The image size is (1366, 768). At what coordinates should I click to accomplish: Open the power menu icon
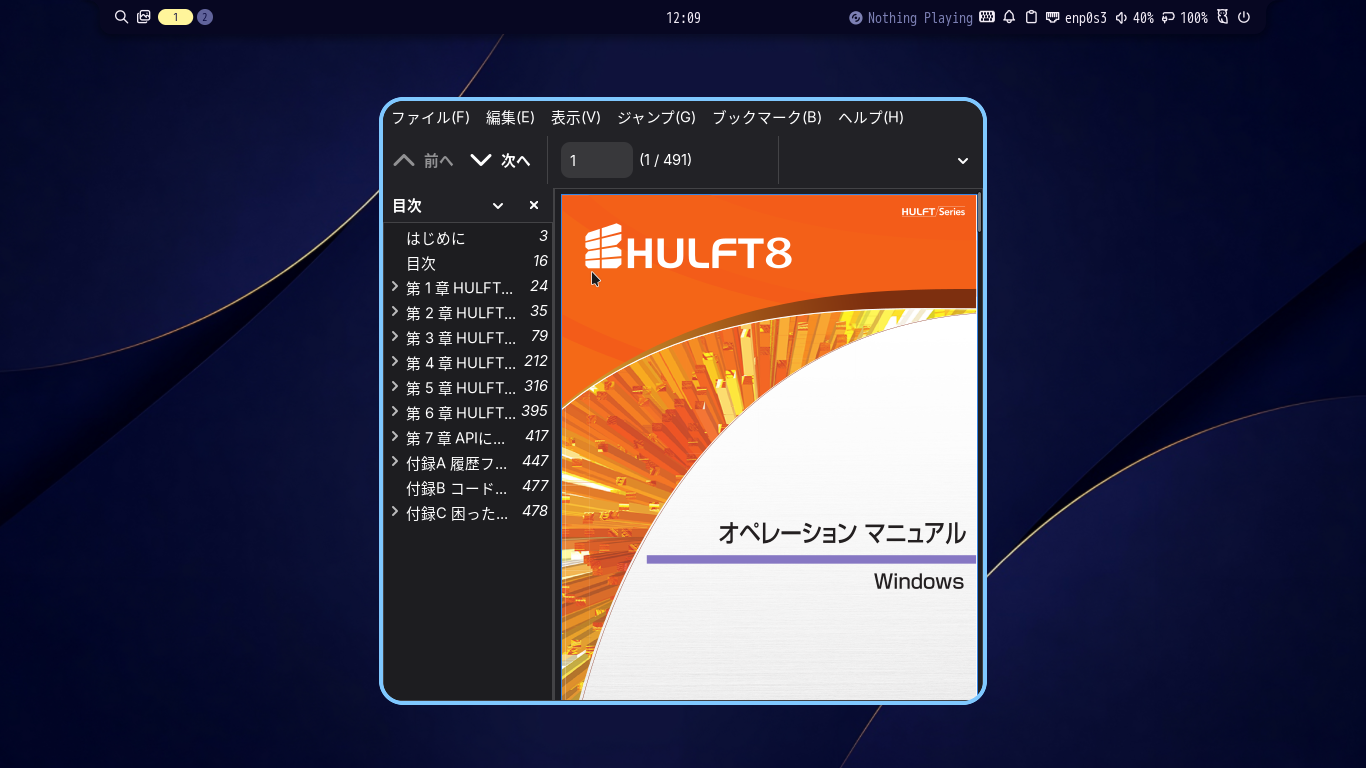pyautogui.click(x=1244, y=17)
